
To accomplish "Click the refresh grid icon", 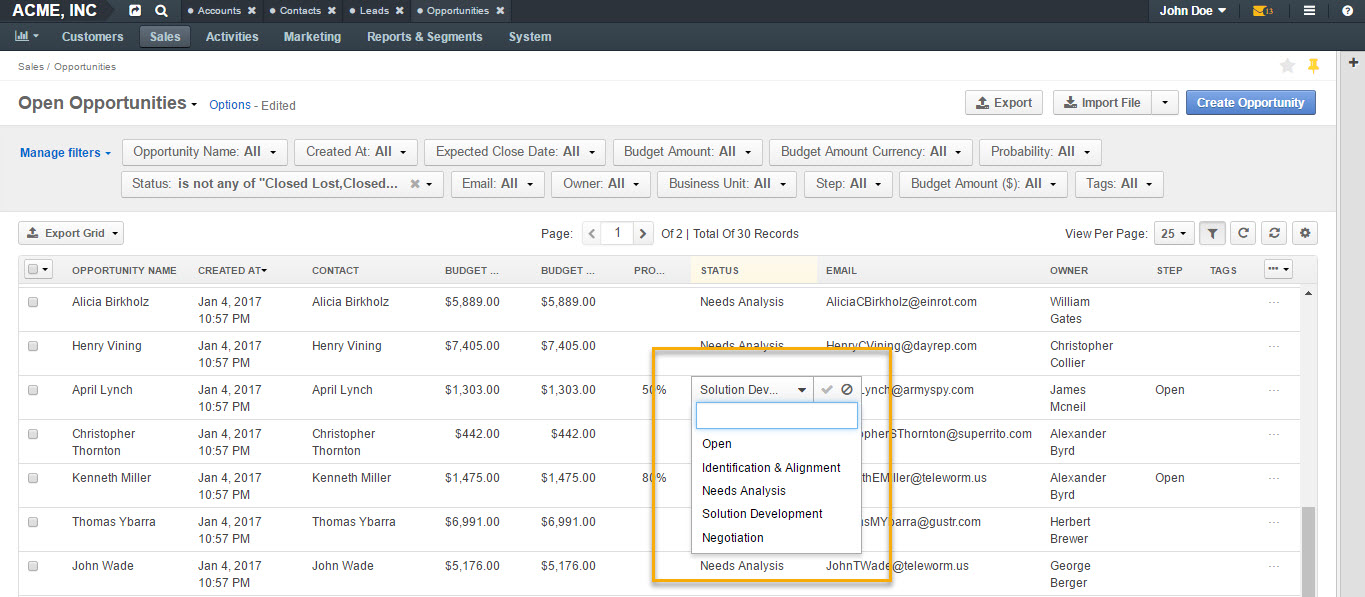I will tap(1243, 233).
